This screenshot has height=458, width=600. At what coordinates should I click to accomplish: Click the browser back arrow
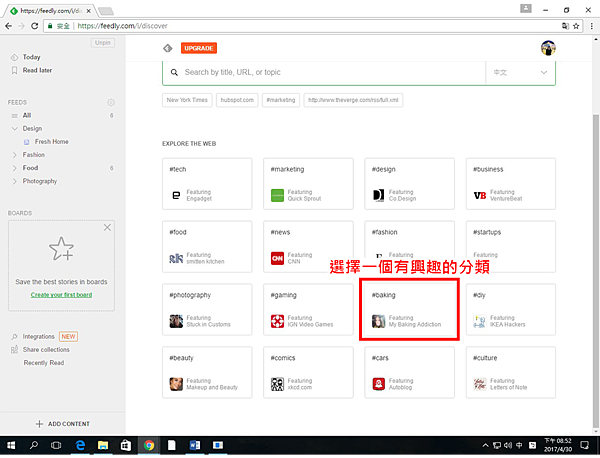click(x=8, y=26)
